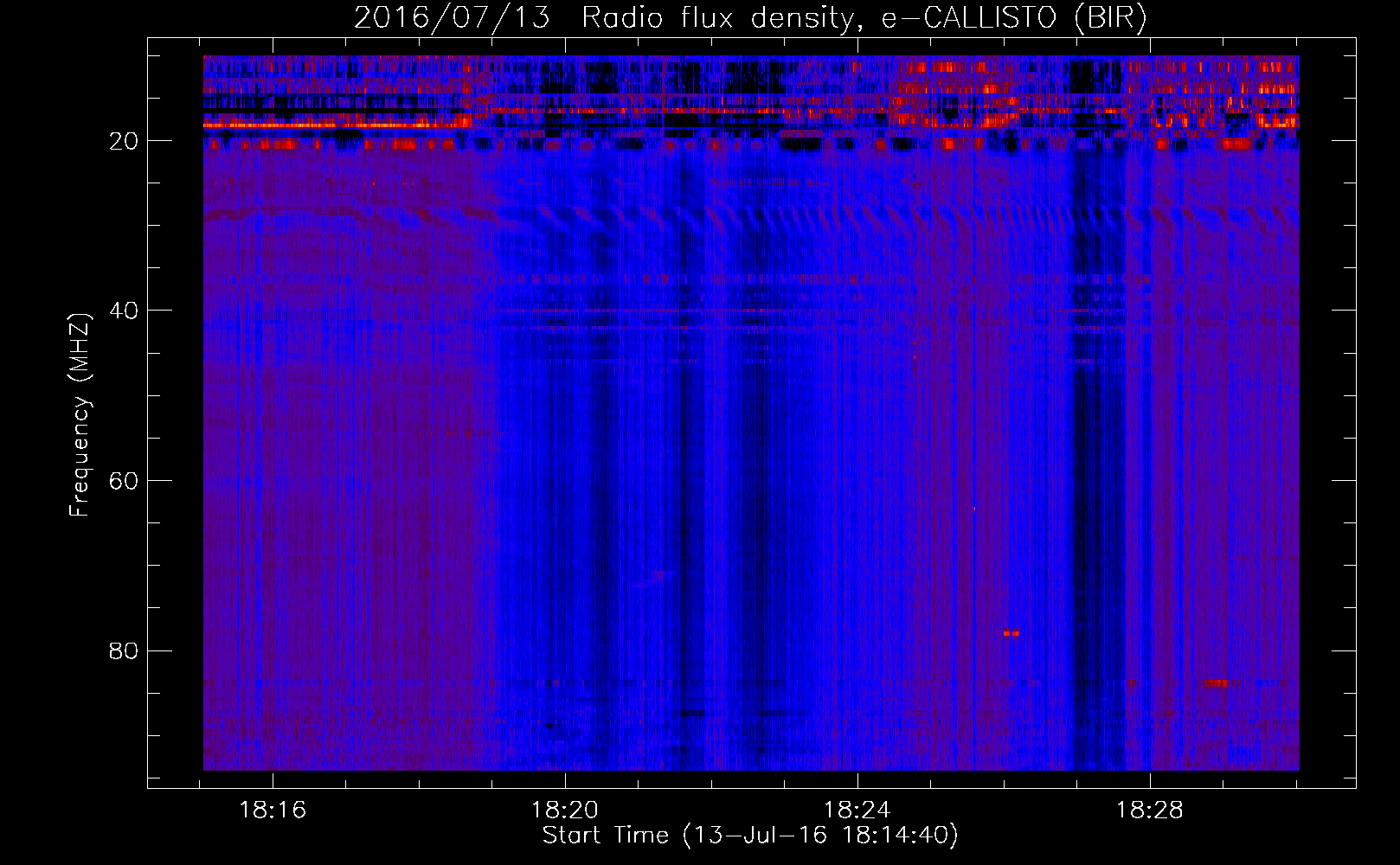Click the bright red spot near 78 MHz
Image resolution: width=1400 pixels, height=865 pixels.
tap(1011, 633)
